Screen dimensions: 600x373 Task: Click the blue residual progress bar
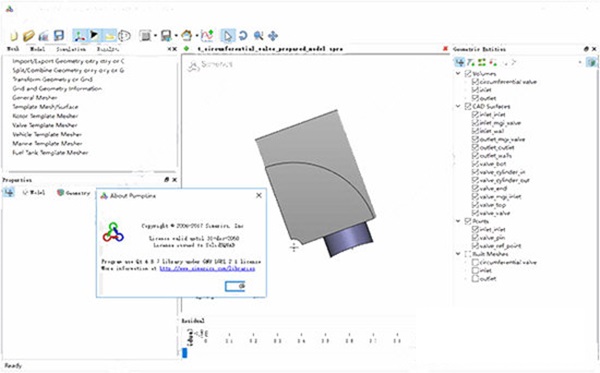[185, 352]
